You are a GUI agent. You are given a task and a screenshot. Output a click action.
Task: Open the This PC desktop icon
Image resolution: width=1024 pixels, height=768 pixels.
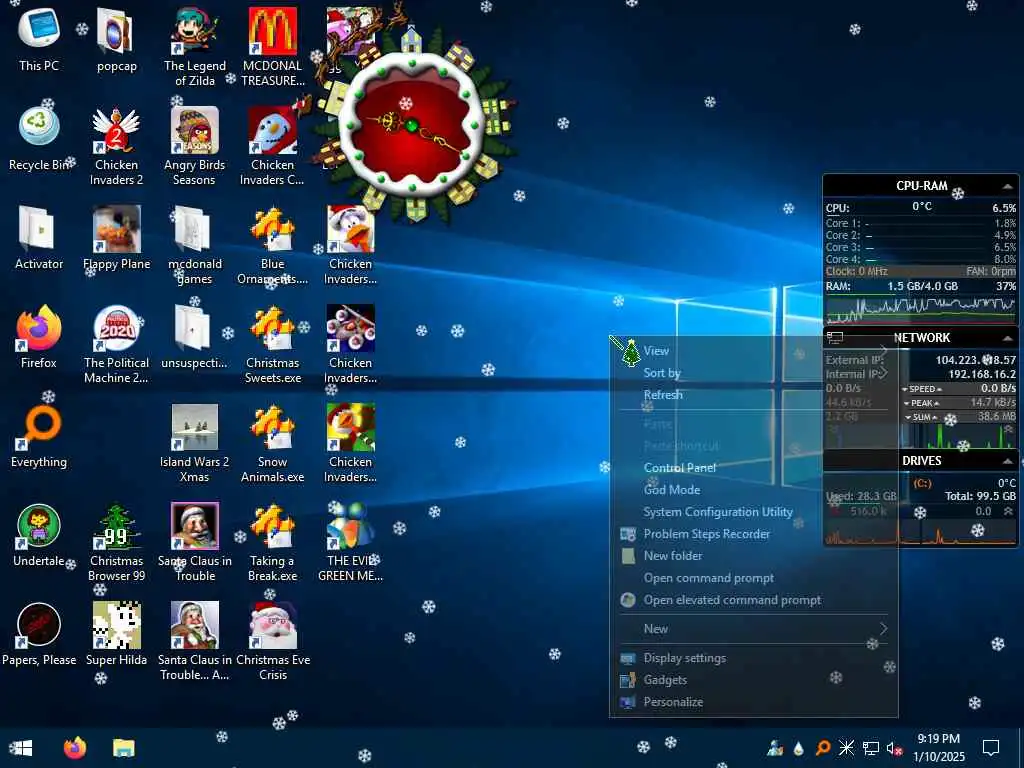click(39, 39)
